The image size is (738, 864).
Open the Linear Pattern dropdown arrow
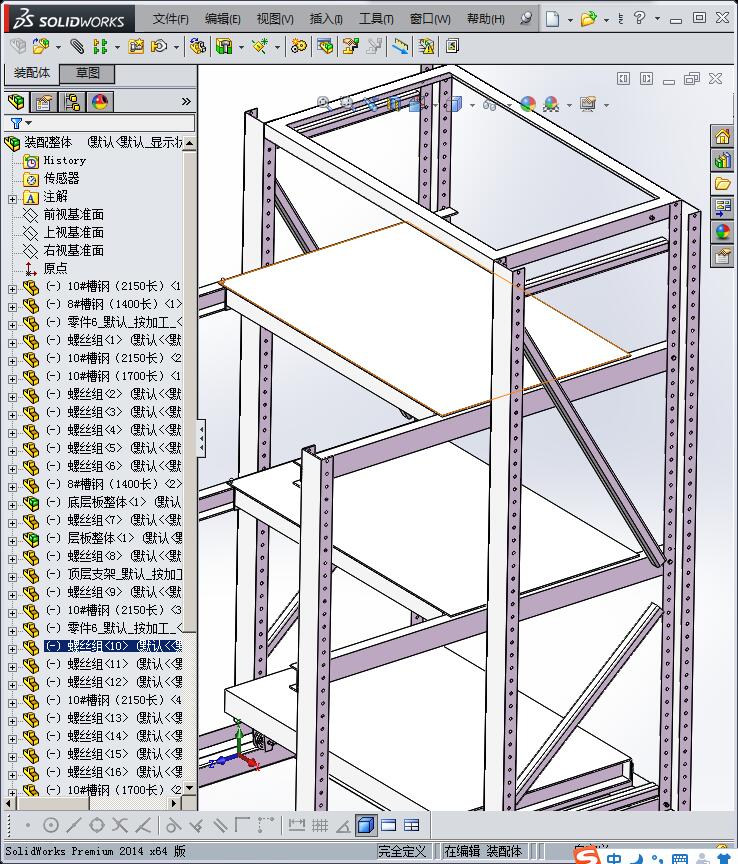coord(117,47)
